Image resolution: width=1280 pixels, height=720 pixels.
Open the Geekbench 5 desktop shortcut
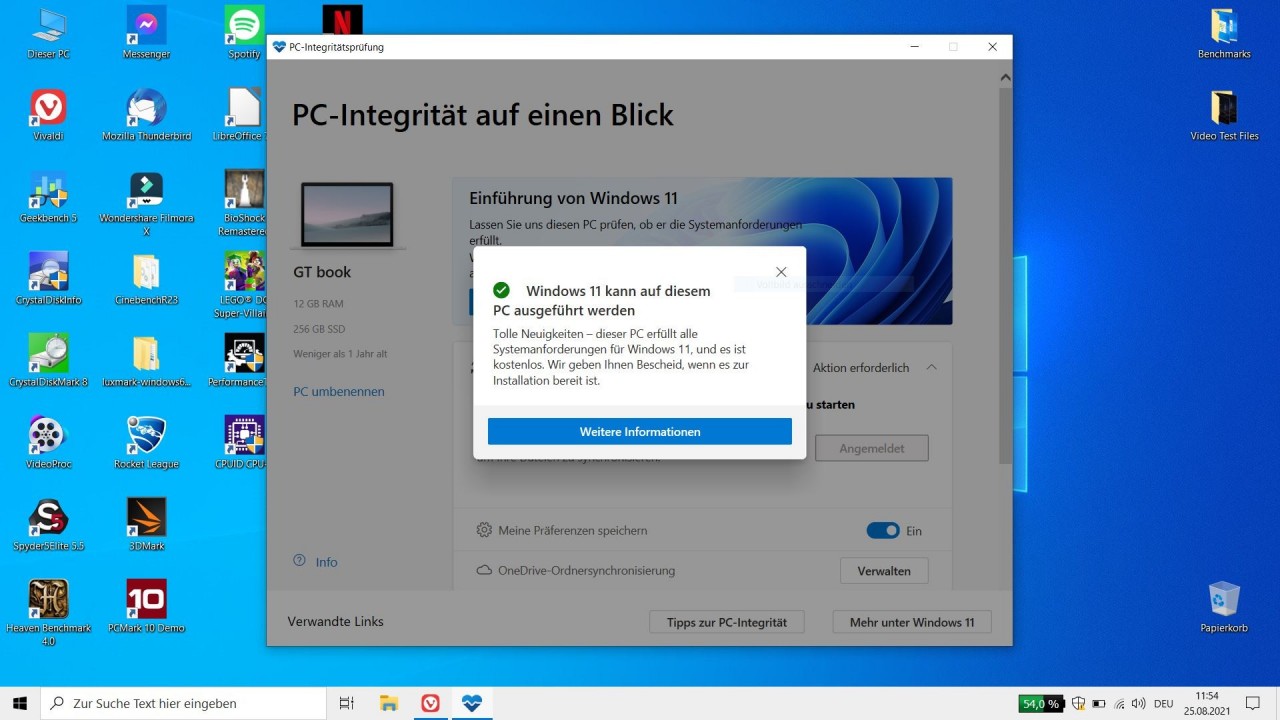[x=48, y=196]
